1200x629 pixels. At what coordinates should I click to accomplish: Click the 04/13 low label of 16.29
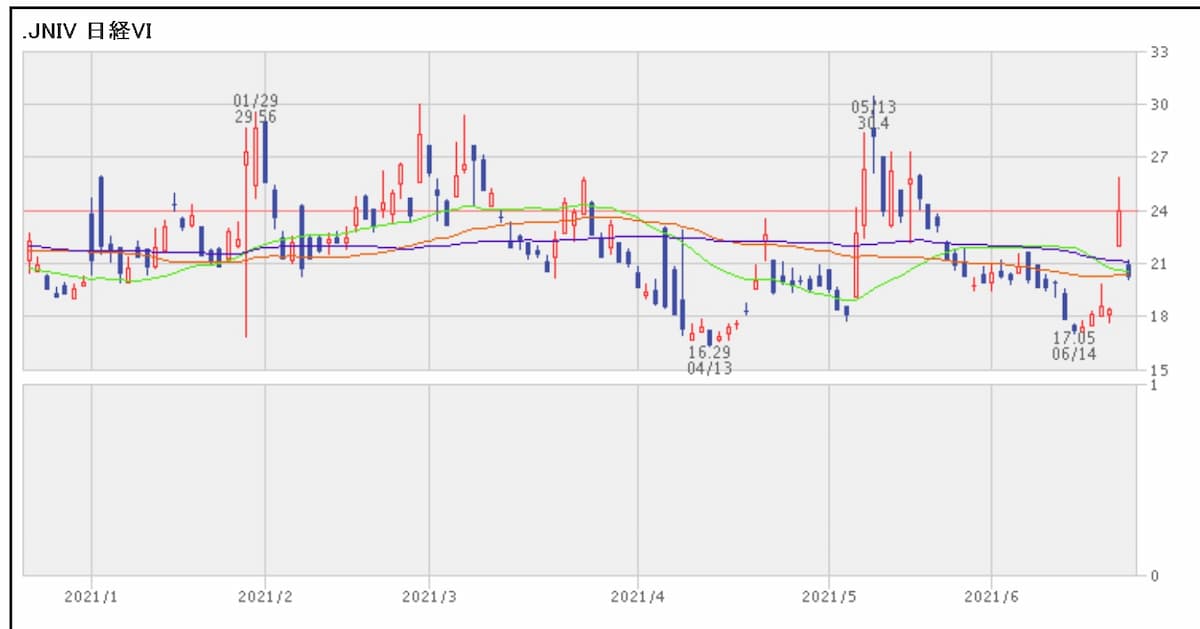click(x=709, y=360)
